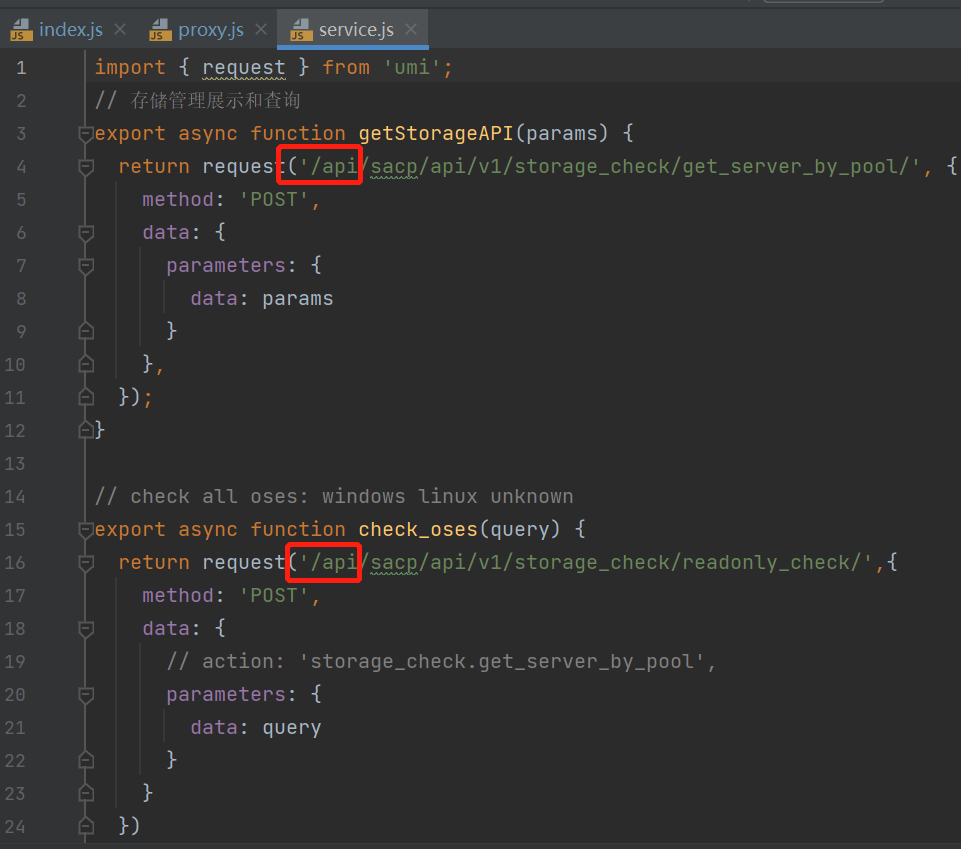Viewport: 961px width, 849px height.
Task: Collapse the parameters object at line 7
Action: point(86,266)
